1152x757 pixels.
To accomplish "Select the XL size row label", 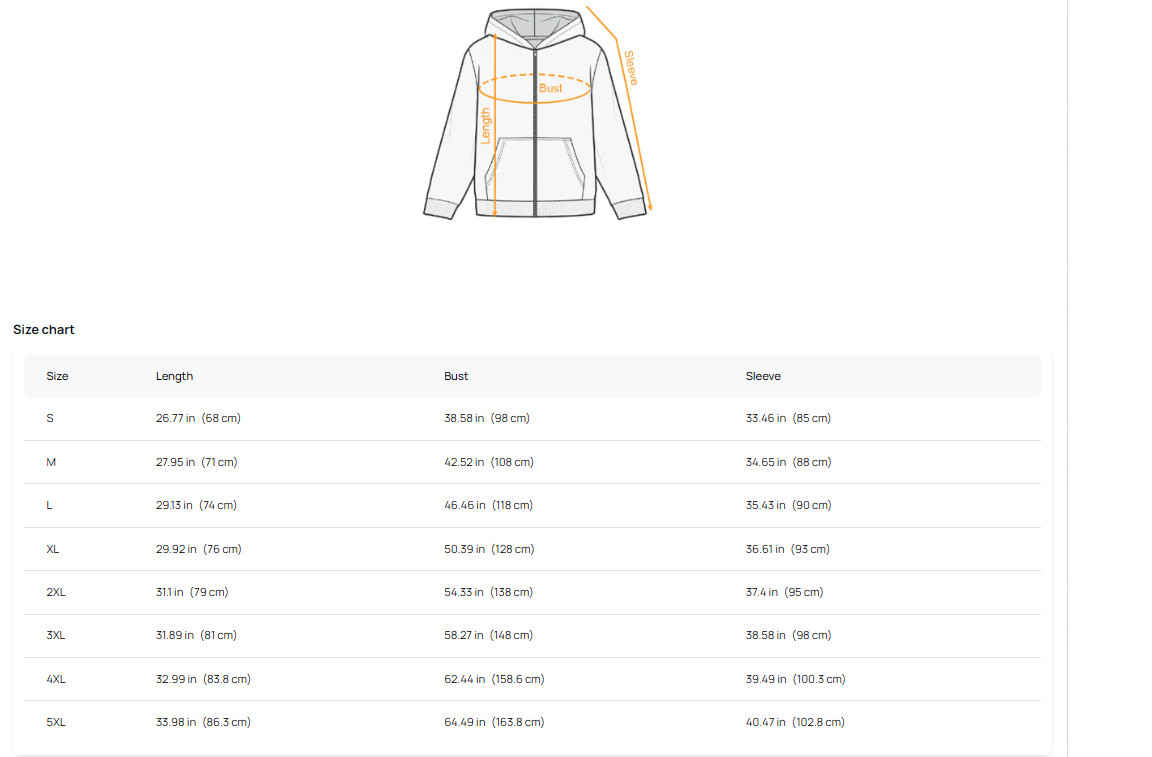I will click(53, 549).
